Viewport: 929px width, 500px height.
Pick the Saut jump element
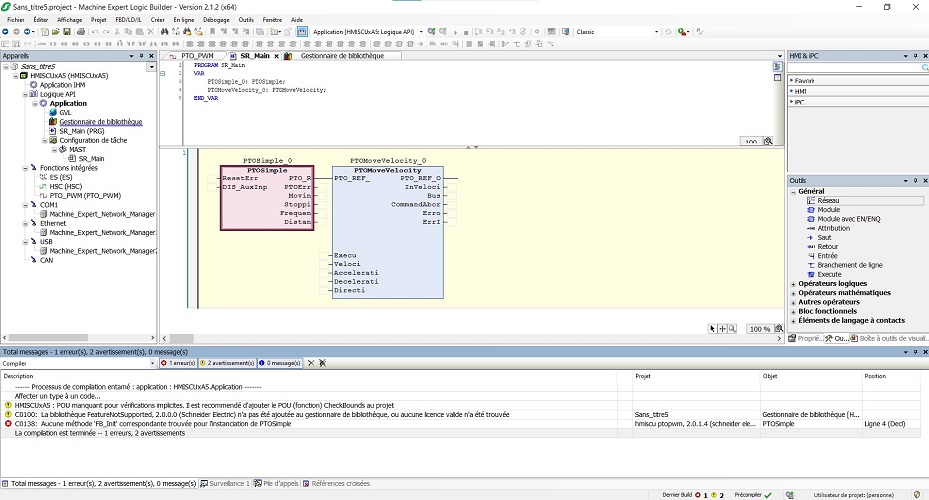coord(824,237)
